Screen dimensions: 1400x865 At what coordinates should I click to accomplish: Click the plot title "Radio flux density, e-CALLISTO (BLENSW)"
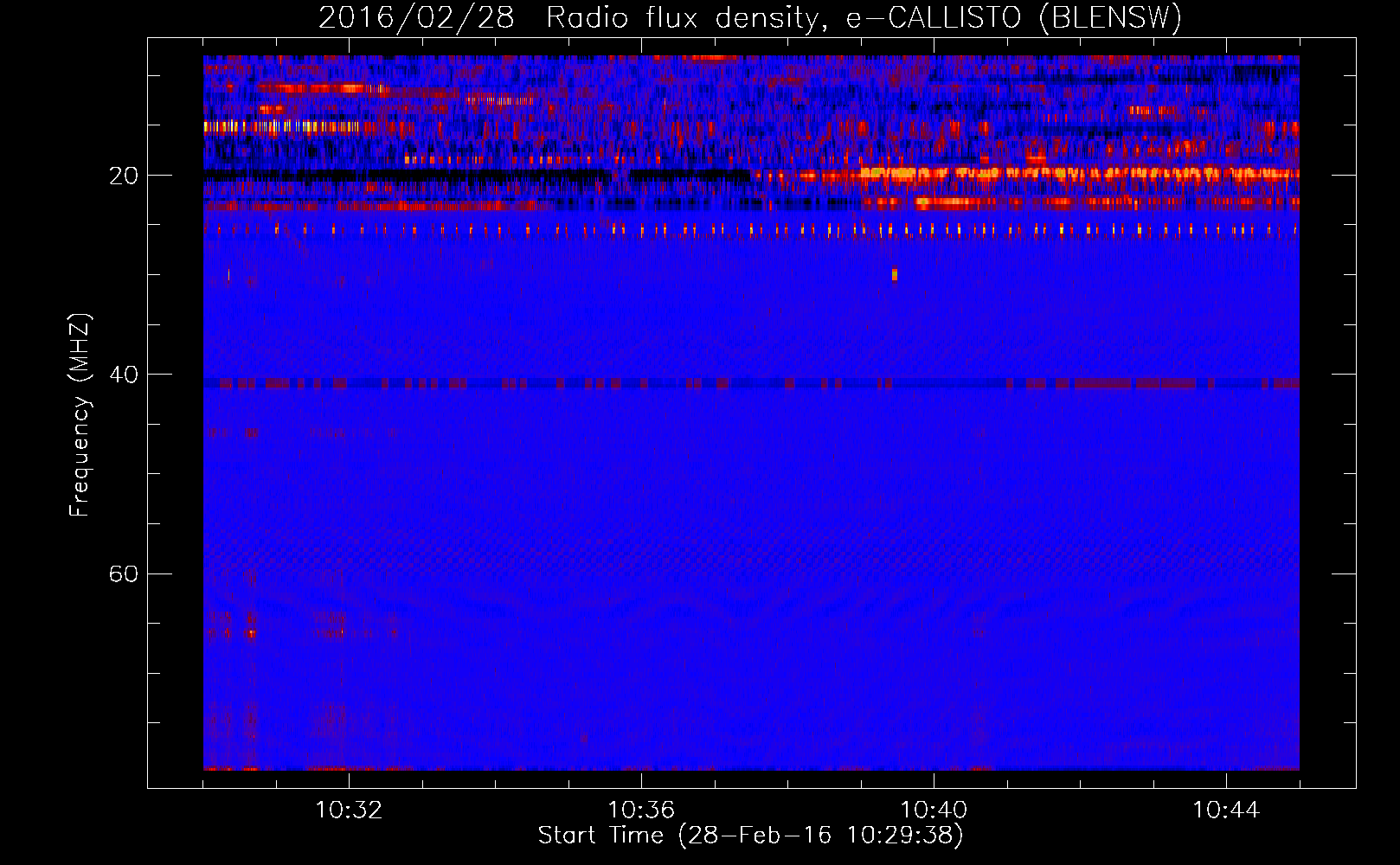(864, 18)
